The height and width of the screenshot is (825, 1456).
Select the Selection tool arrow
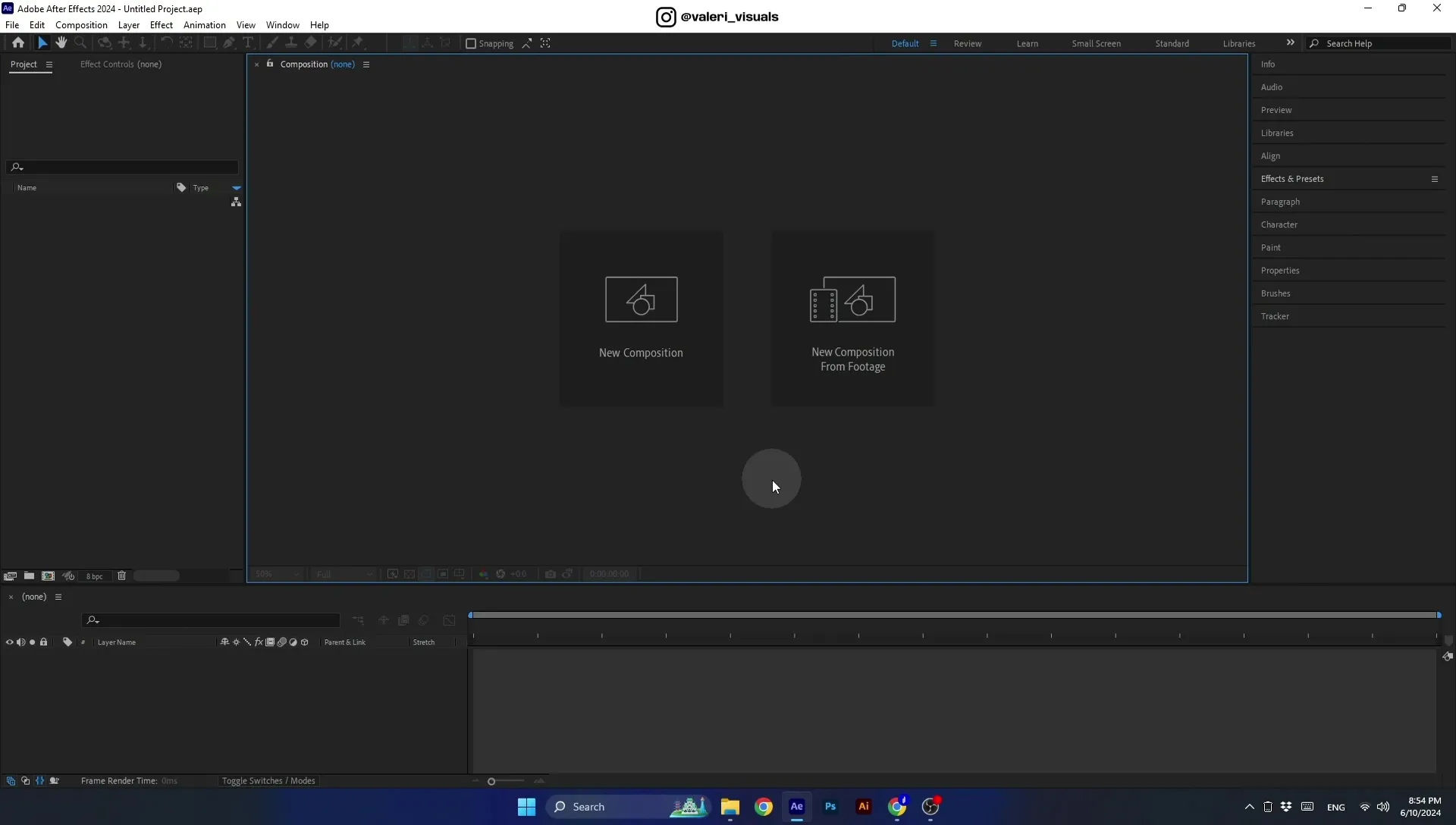coord(42,43)
